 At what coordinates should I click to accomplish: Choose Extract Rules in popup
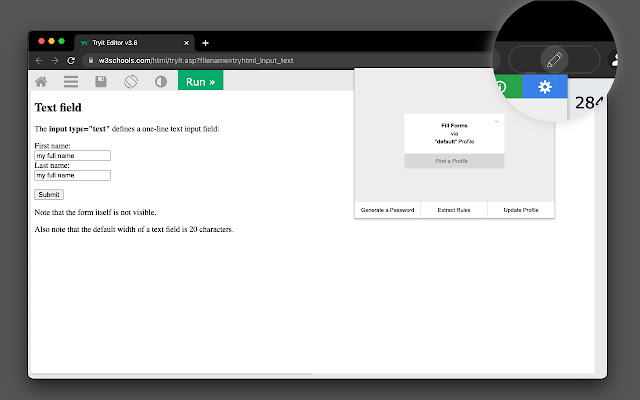pos(454,210)
